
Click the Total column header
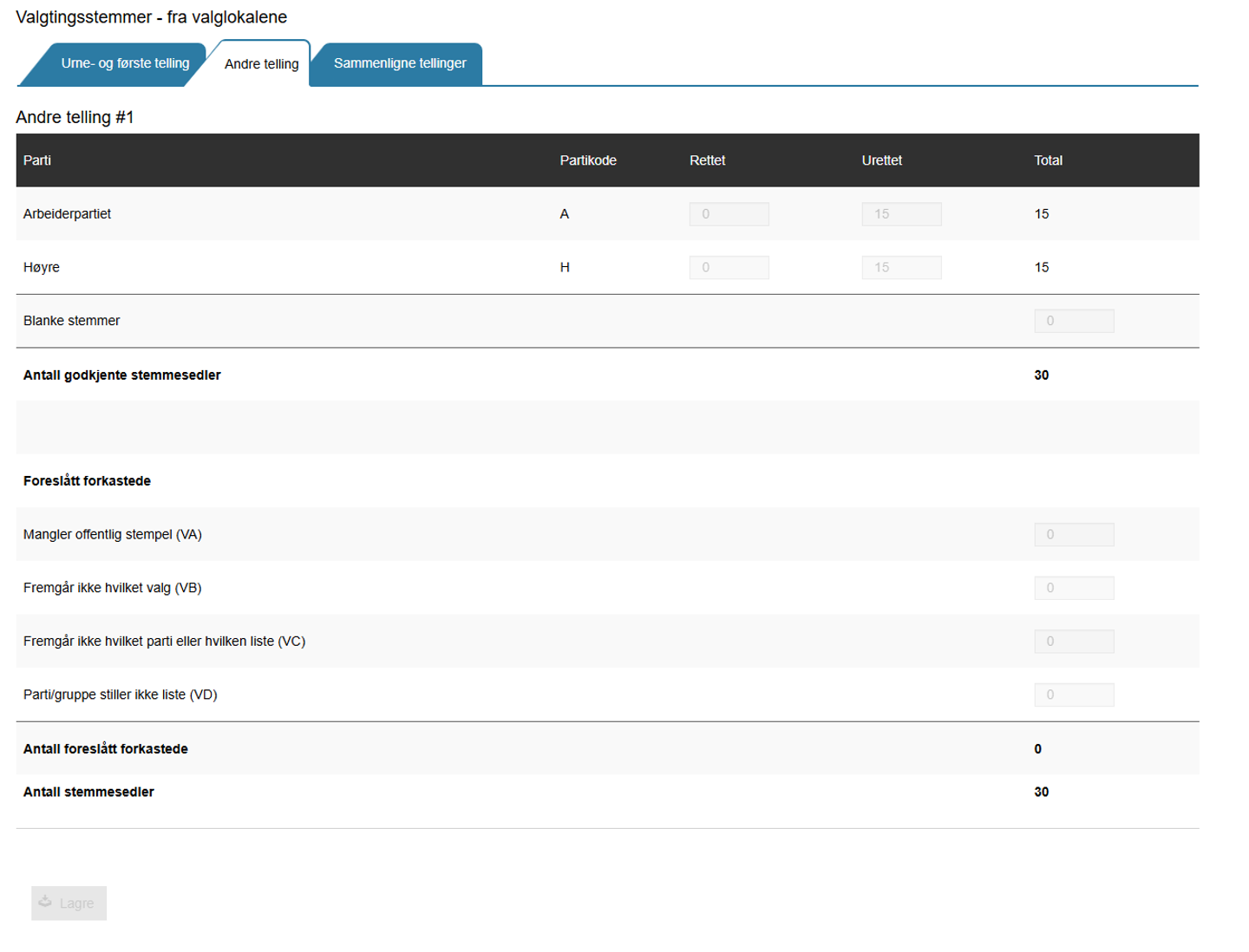[x=1048, y=160]
